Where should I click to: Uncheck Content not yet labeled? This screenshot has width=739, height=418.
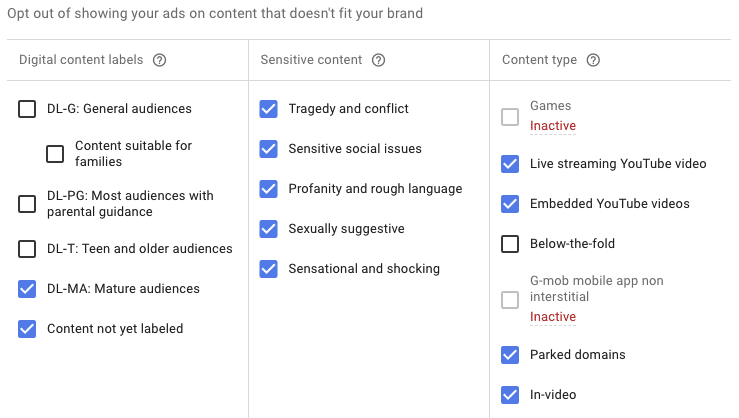(x=27, y=329)
